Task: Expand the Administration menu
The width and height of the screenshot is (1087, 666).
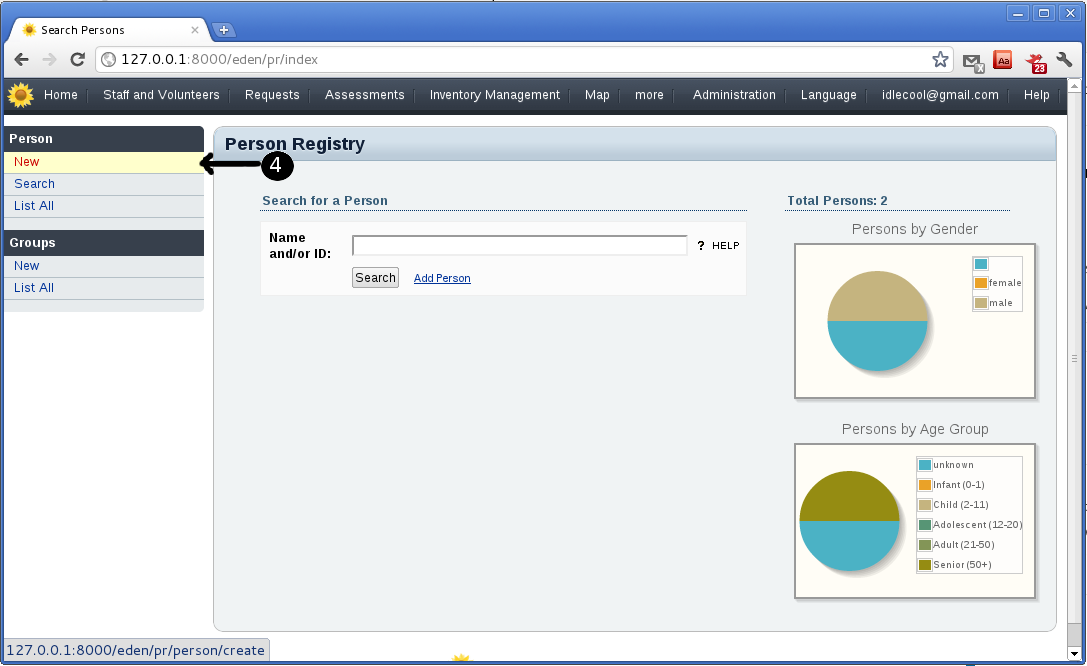Action: coord(734,95)
